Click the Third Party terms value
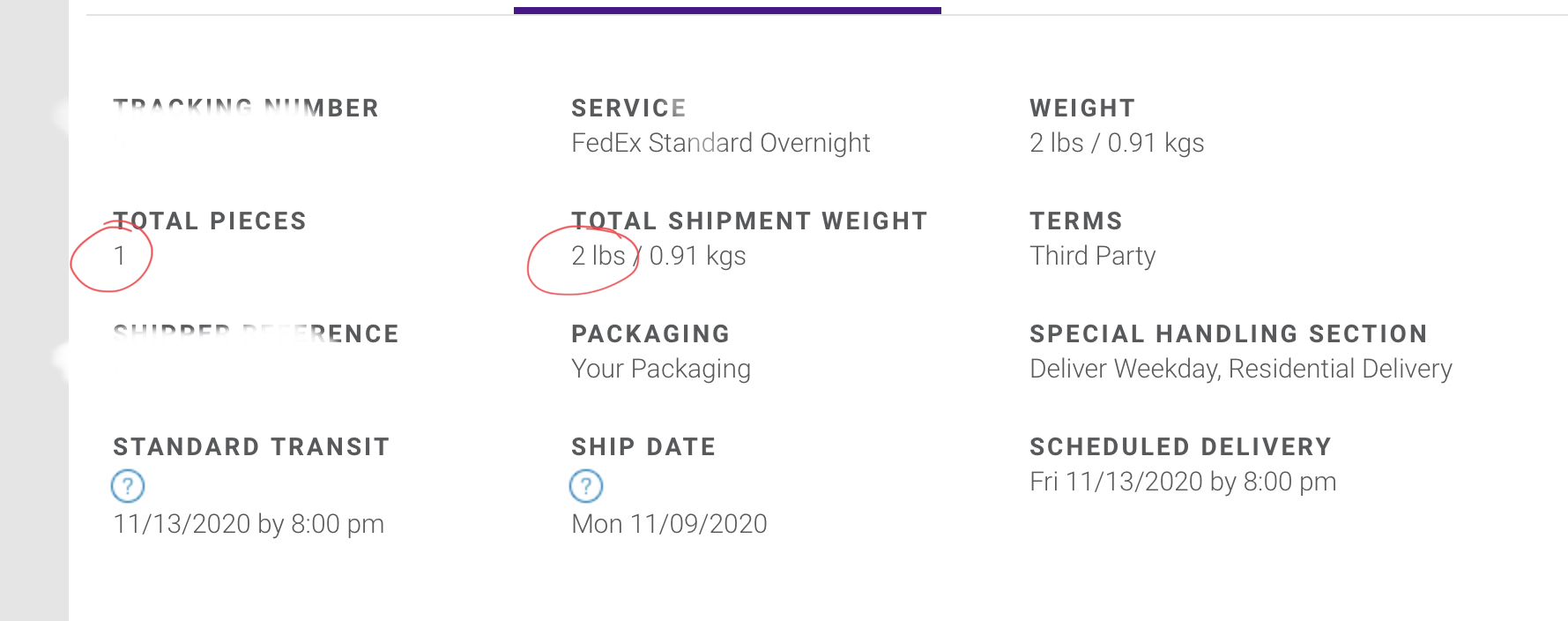Screen dimensions: 1568x621 tap(1092, 256)
